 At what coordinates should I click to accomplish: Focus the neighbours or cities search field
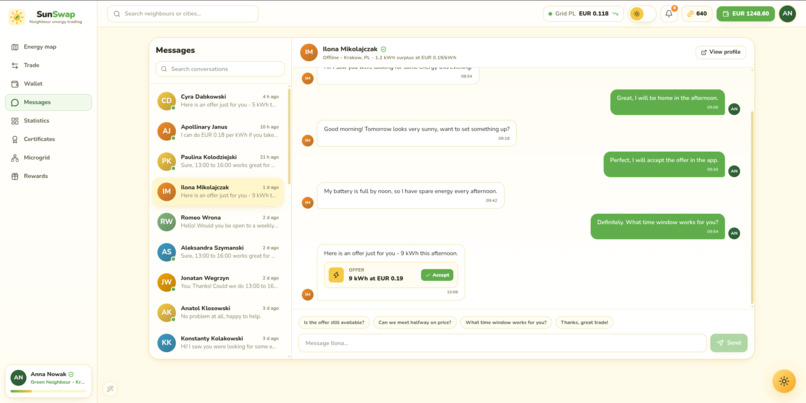[x=183, y=14]
